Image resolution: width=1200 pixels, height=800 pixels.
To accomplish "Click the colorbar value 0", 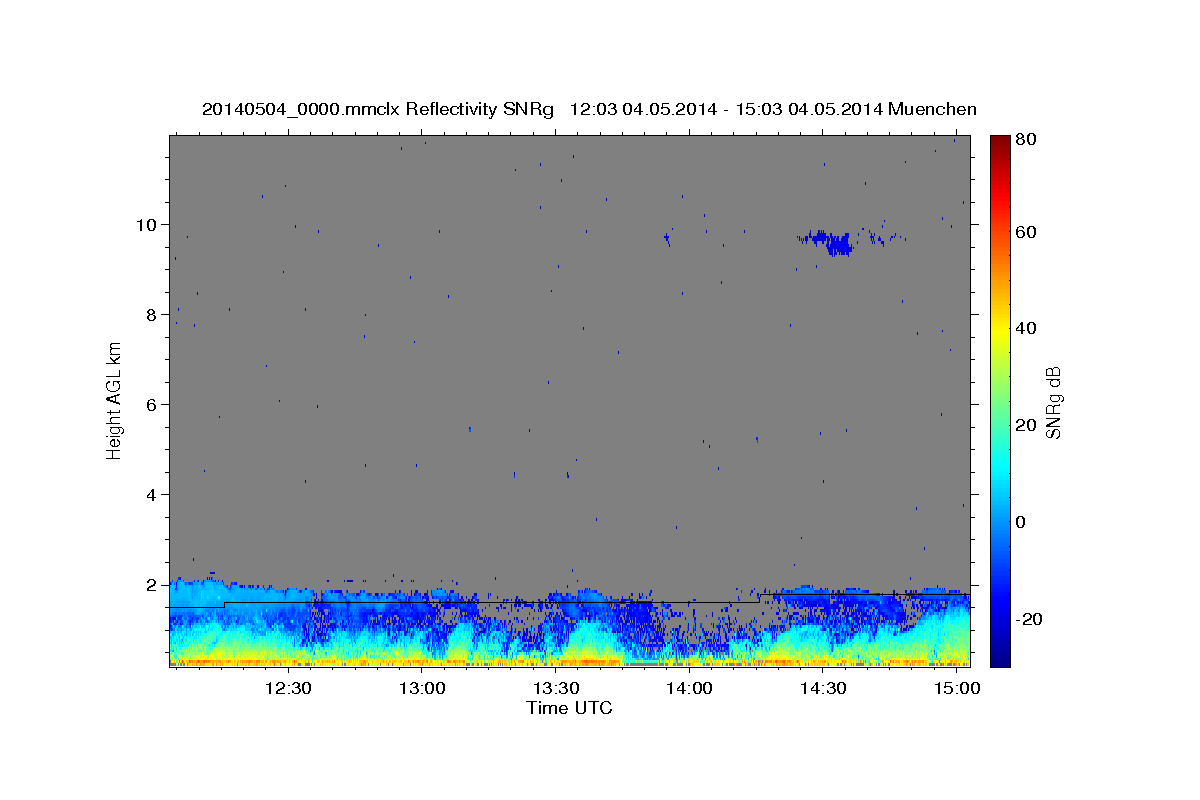I will pos(1020,522).
